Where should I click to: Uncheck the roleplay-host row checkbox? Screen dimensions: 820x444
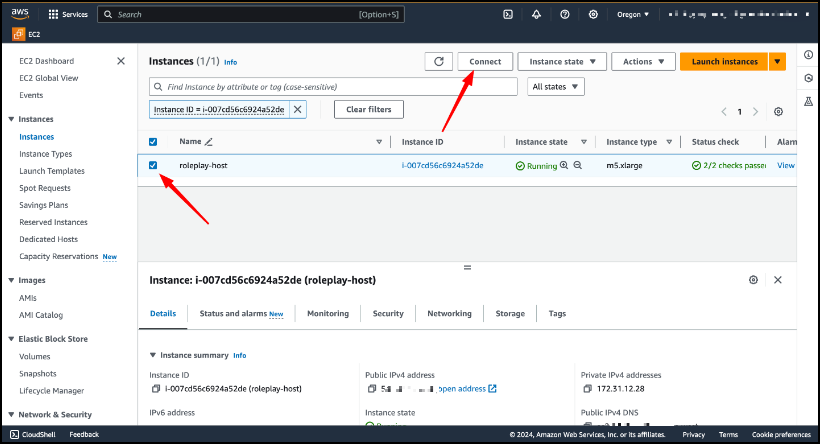[x=153, y=165]
